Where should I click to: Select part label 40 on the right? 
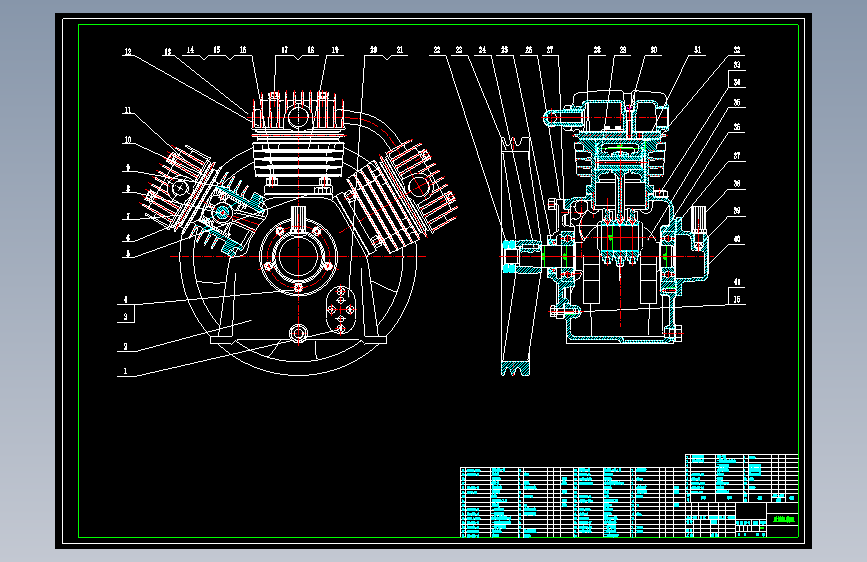click(x=737, y=240)
